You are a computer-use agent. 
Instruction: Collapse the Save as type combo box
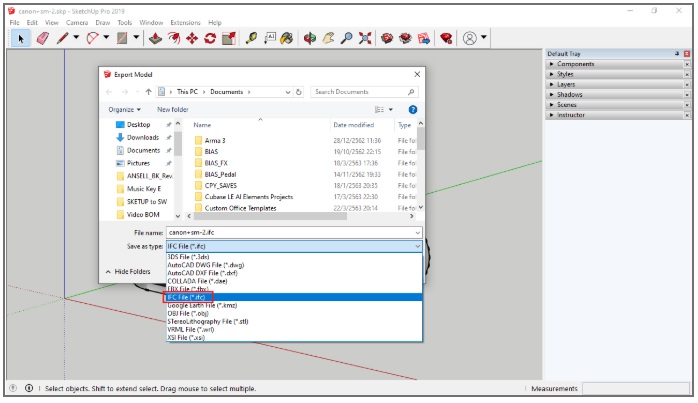(x=418, y=246)
